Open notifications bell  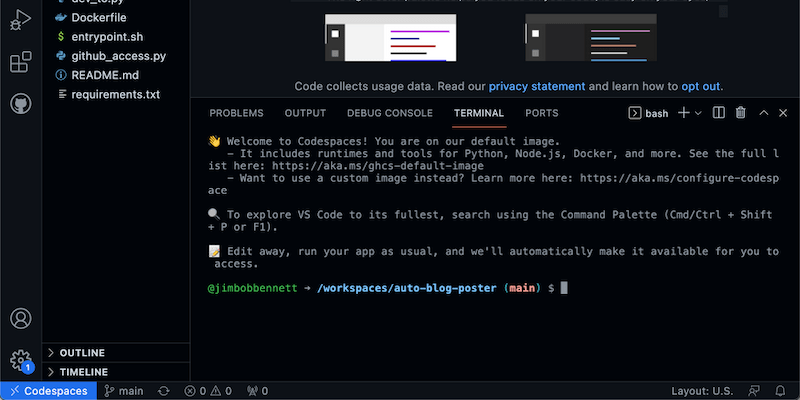(x=781, y=391)
